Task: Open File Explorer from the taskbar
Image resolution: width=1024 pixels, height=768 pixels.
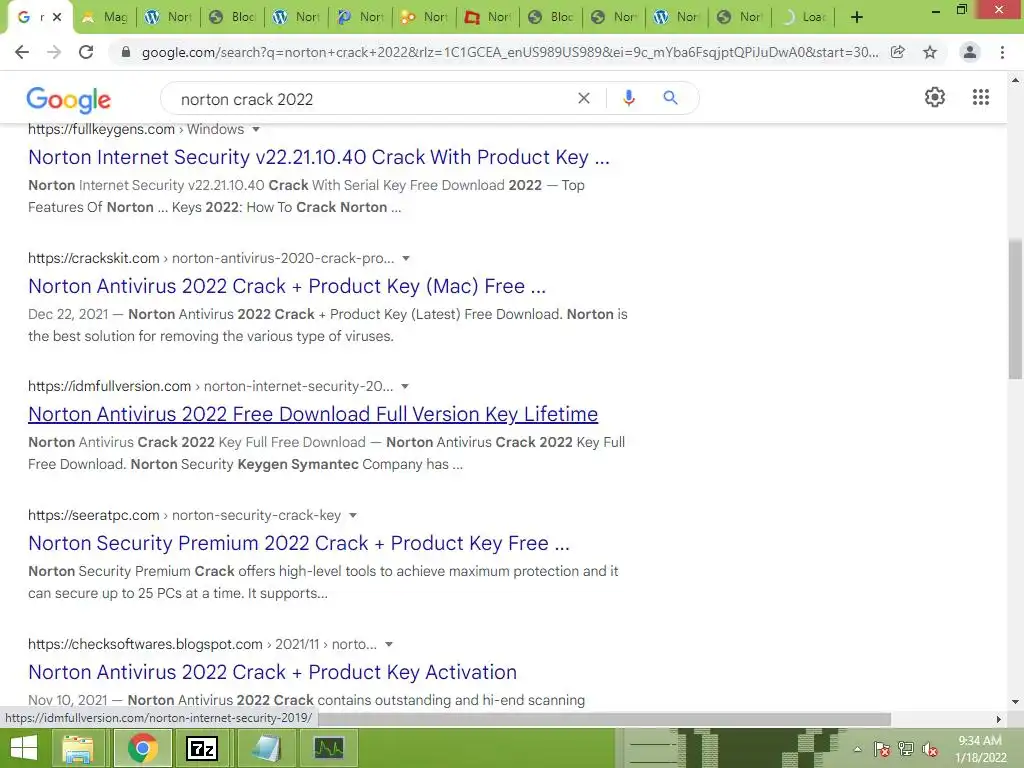Action: tap(78, 748)
